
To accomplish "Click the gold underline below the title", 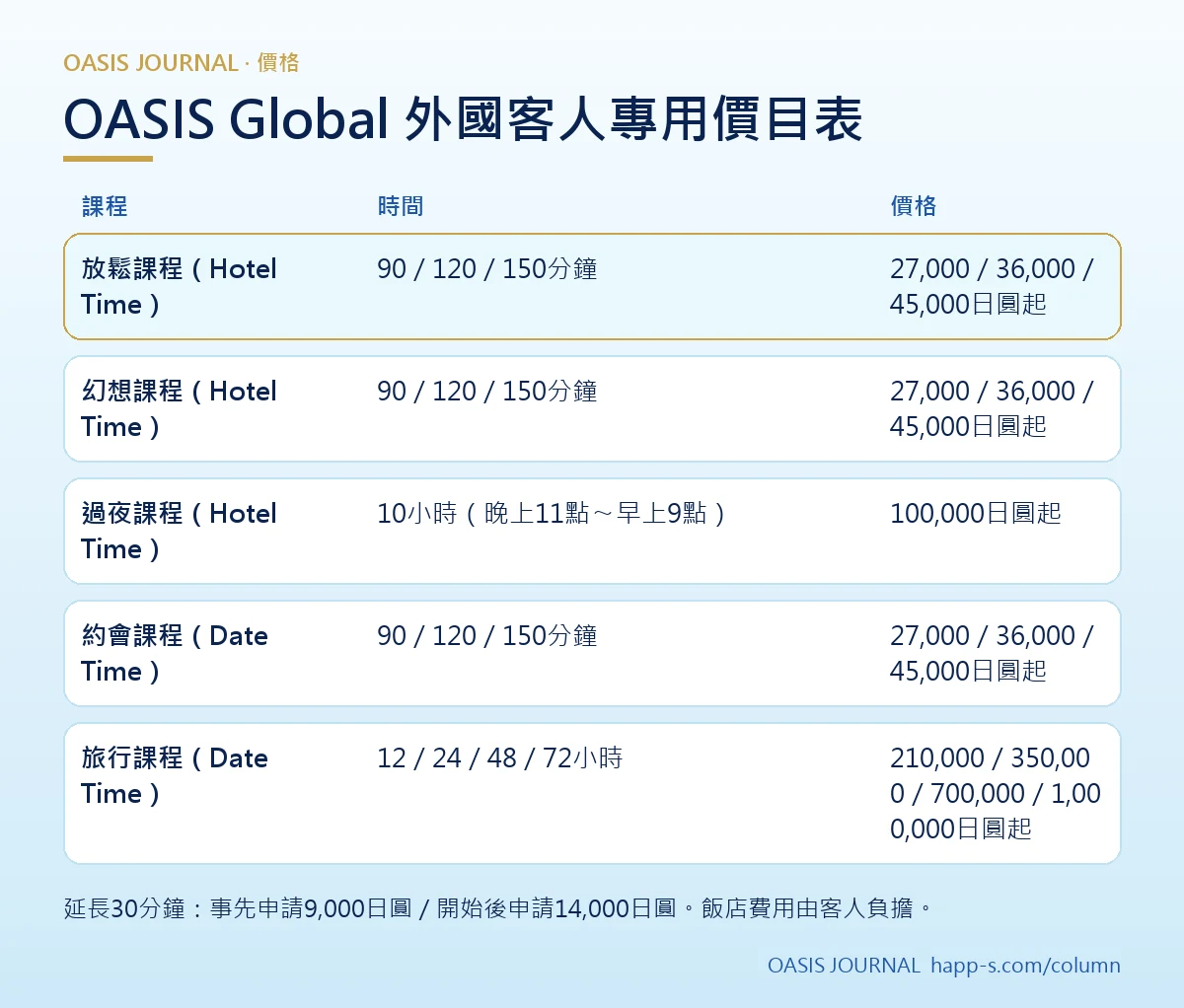I will [108, 159].
